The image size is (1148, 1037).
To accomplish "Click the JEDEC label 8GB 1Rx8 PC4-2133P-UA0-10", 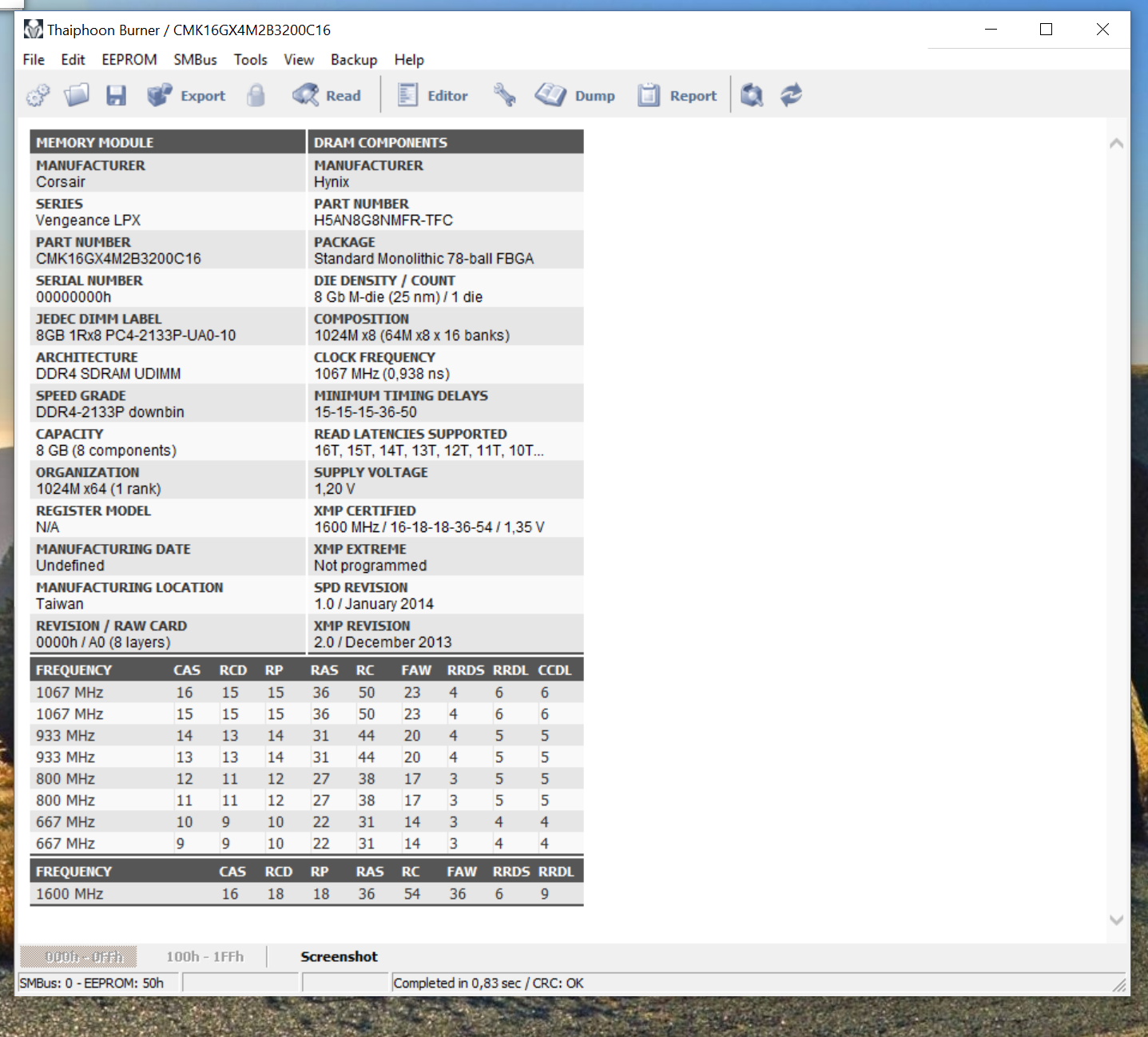I will [136, 336].
